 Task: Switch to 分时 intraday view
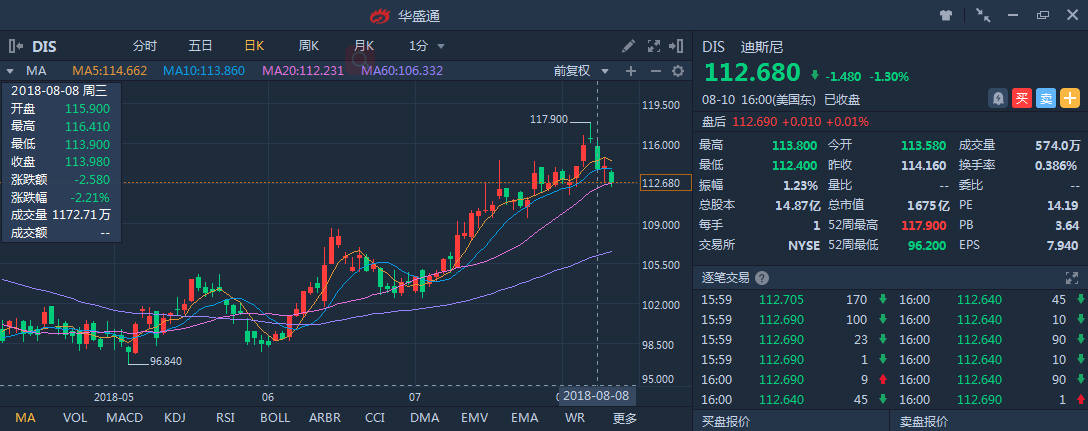145,47
